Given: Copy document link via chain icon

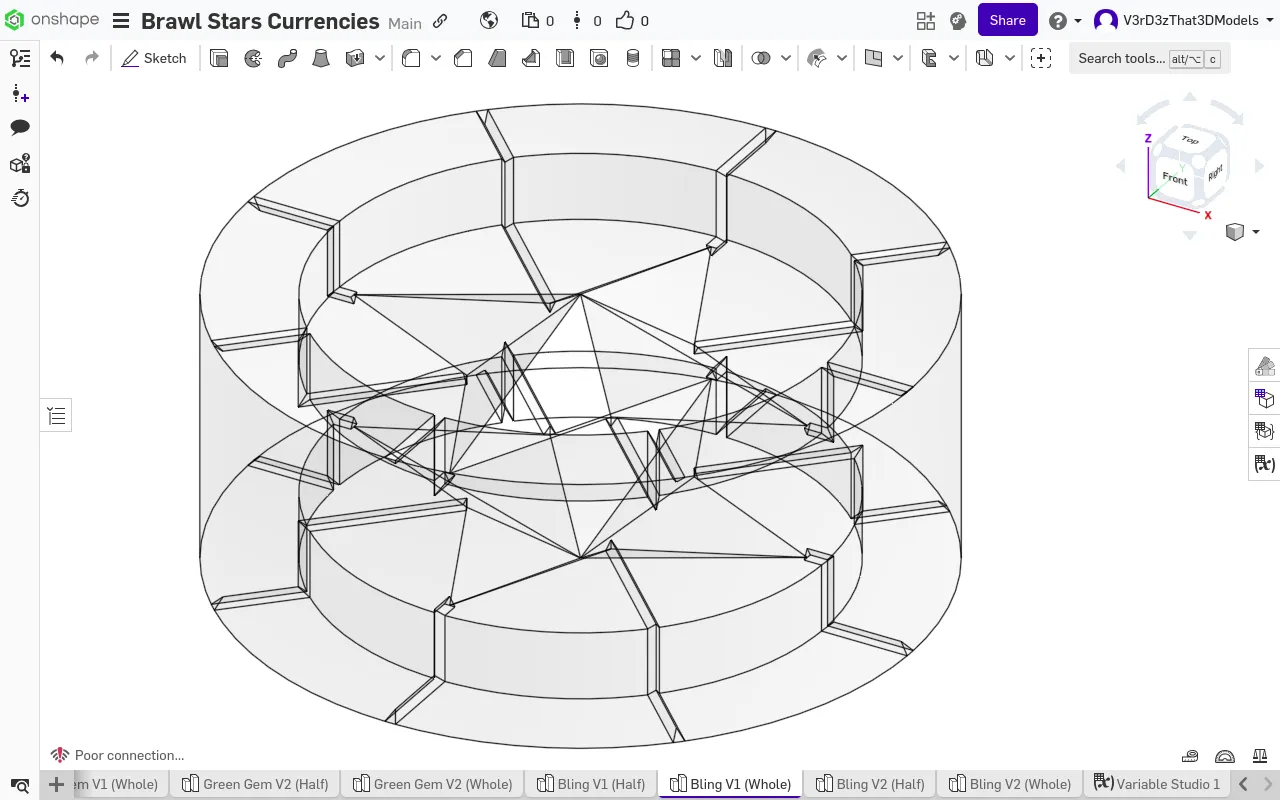Looking at the screenshot, I should (x=440, y=20).
